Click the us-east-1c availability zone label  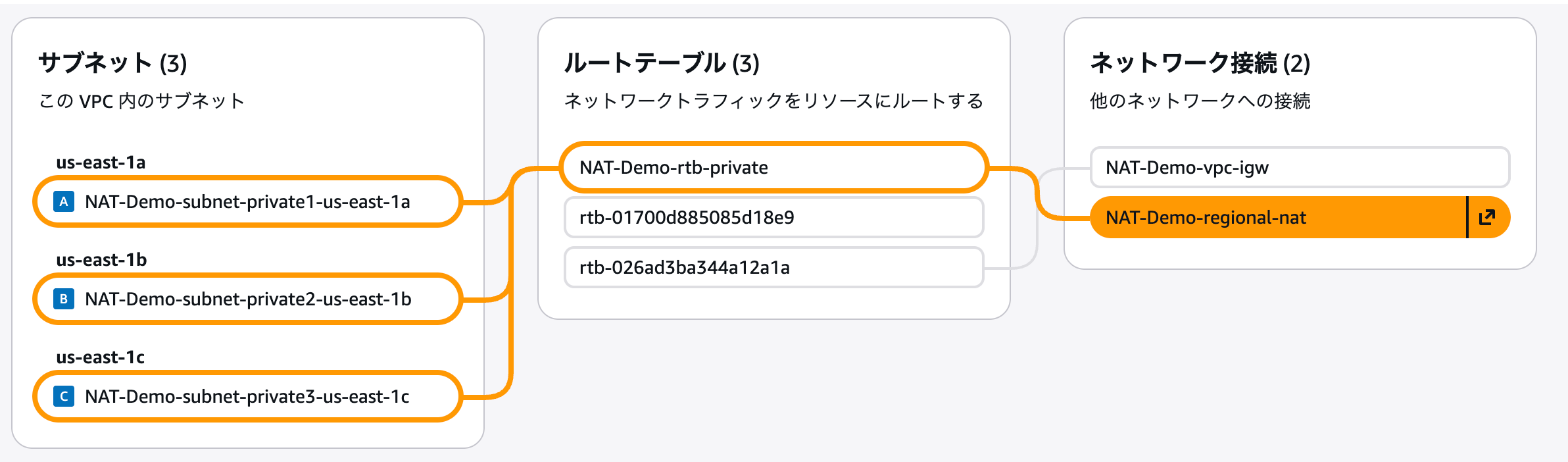click(x=100, y=357)
